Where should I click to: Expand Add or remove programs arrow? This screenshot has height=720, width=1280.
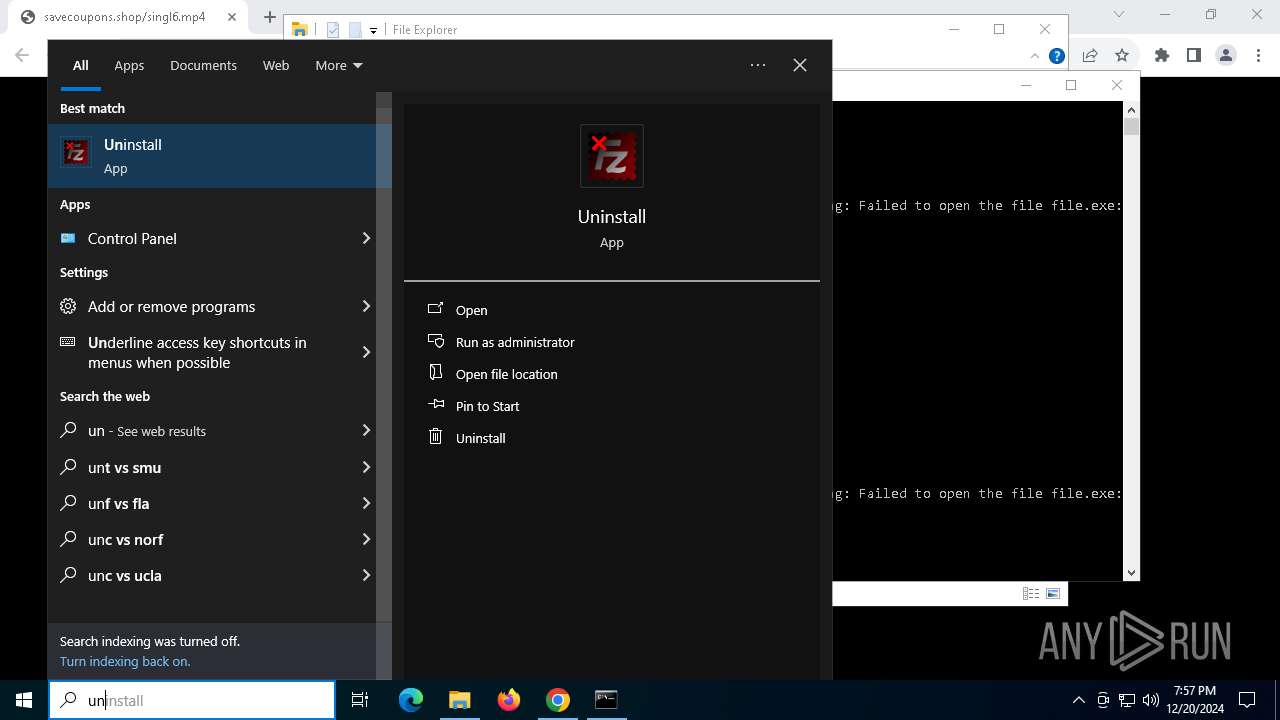coord(366,306)
